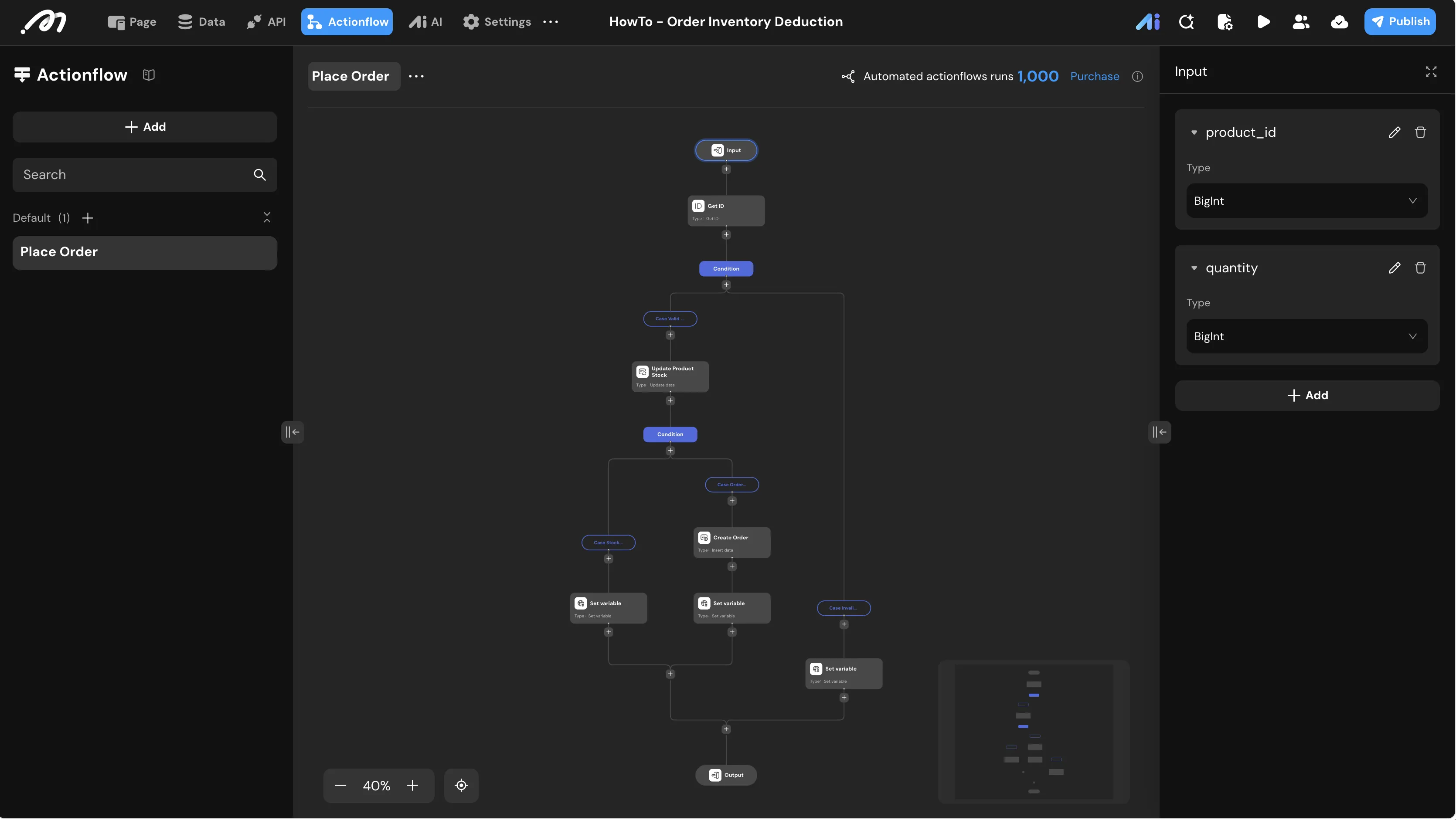The image size is (1456, 820).
Task: Click the Momen logo in top bar
Action: 44,22
